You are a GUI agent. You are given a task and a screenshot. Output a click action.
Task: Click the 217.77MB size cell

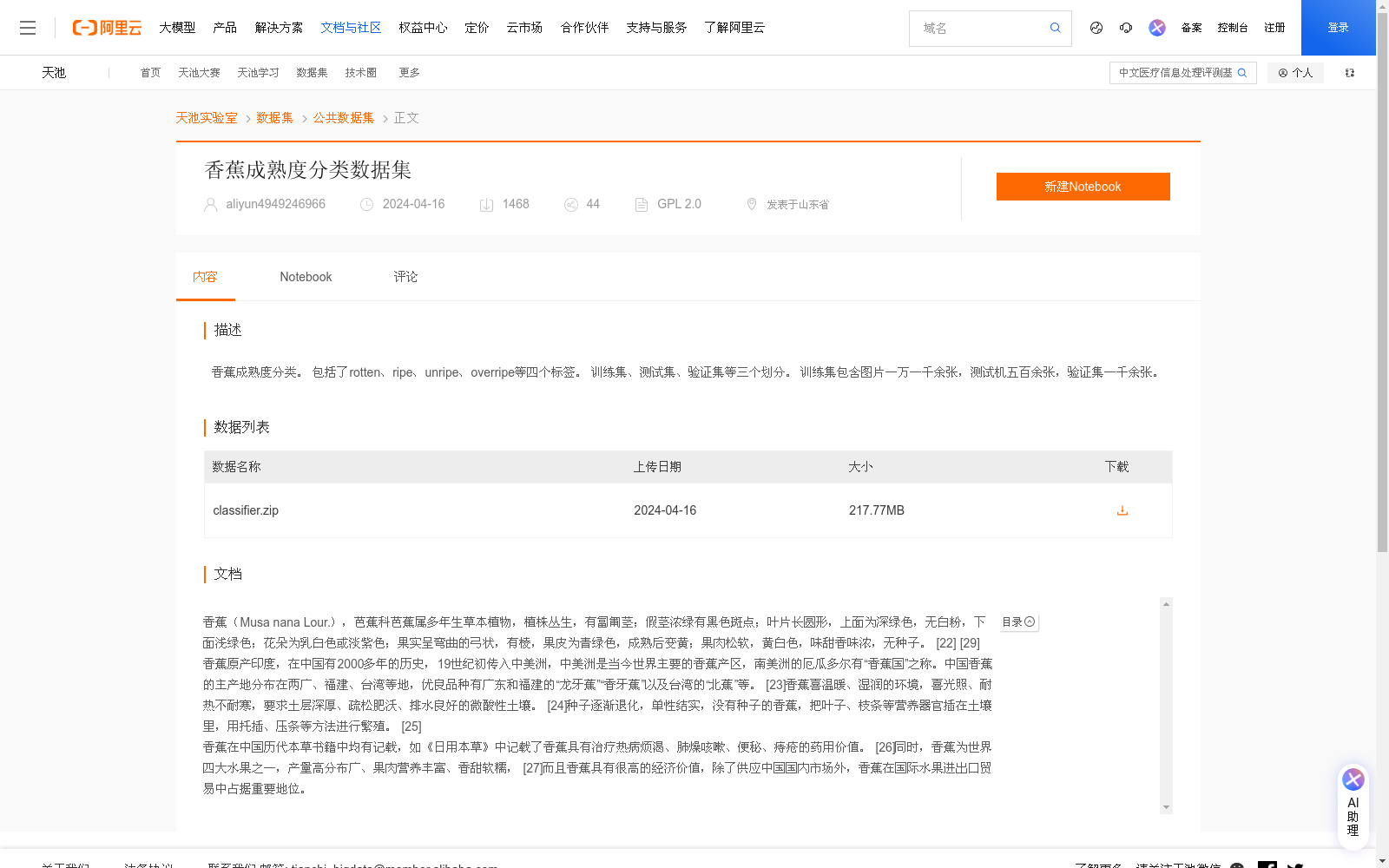pyautogui.click(x=877, y=510)
